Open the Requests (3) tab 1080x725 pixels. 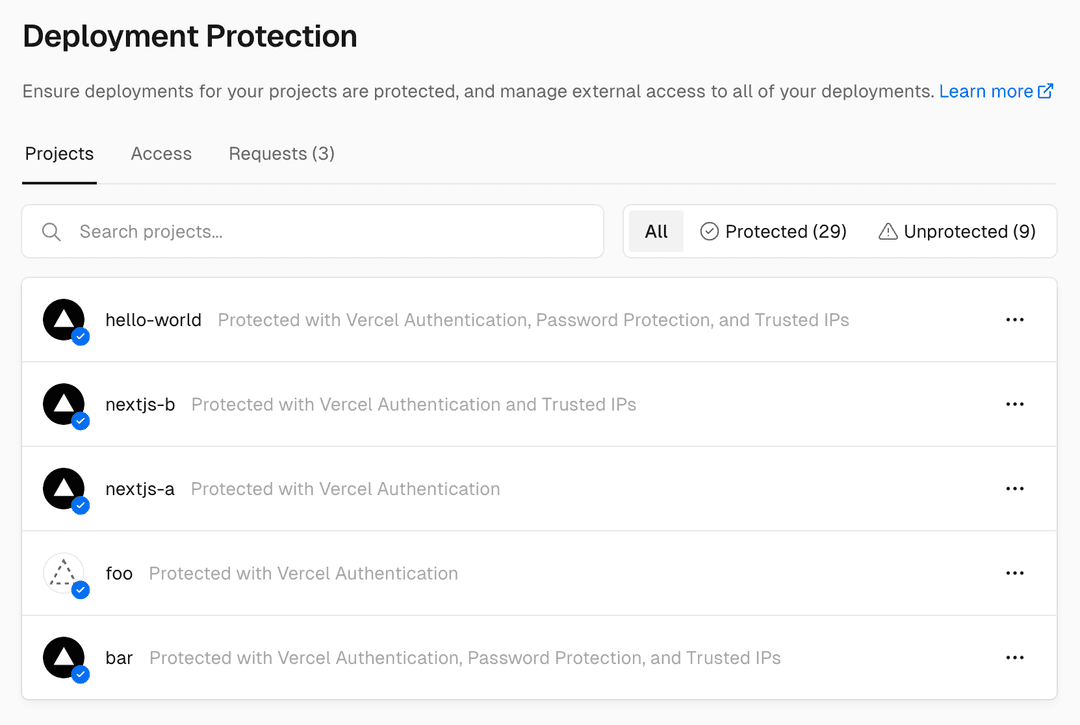tap(281, 153)
